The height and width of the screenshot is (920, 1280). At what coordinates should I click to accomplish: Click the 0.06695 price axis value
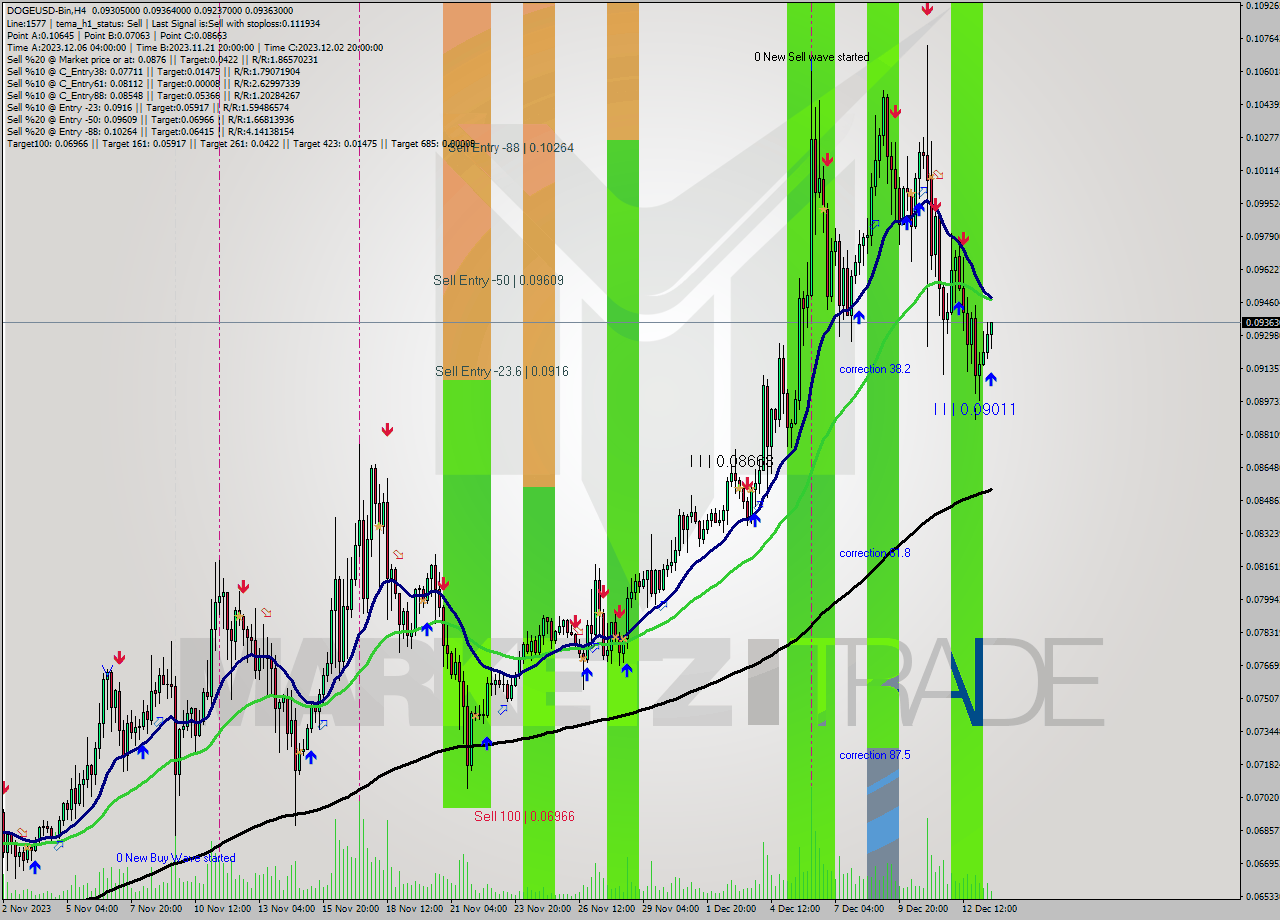tap(1261, 864)
